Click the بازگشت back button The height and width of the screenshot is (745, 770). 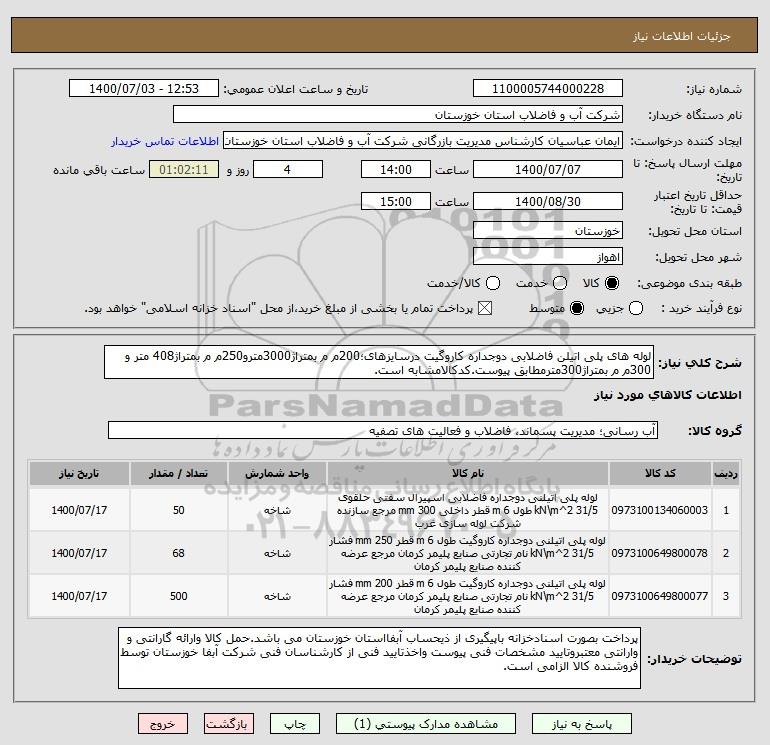tap(229, 724)
